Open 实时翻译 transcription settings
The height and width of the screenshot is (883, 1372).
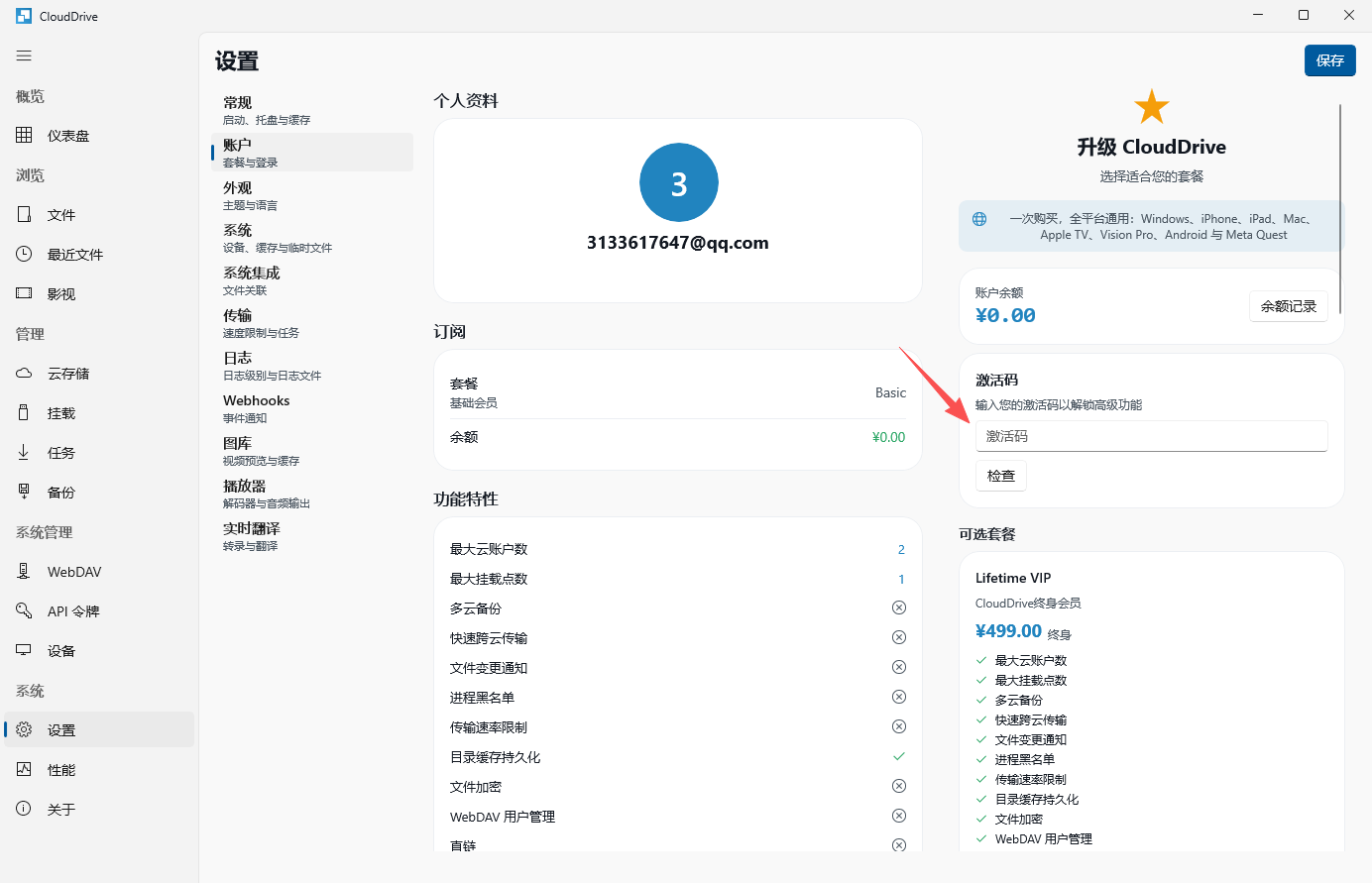[x=312, y=536]
